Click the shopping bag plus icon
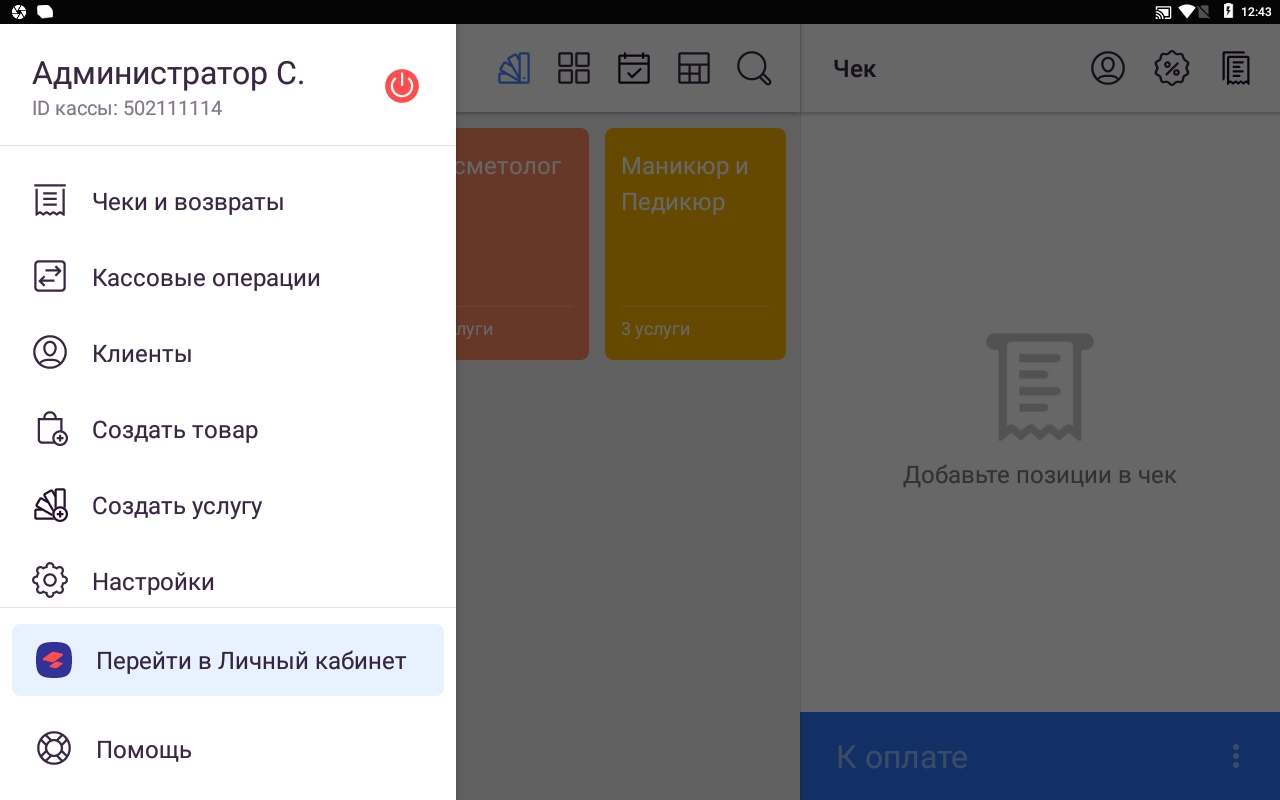 pos(51,429)
